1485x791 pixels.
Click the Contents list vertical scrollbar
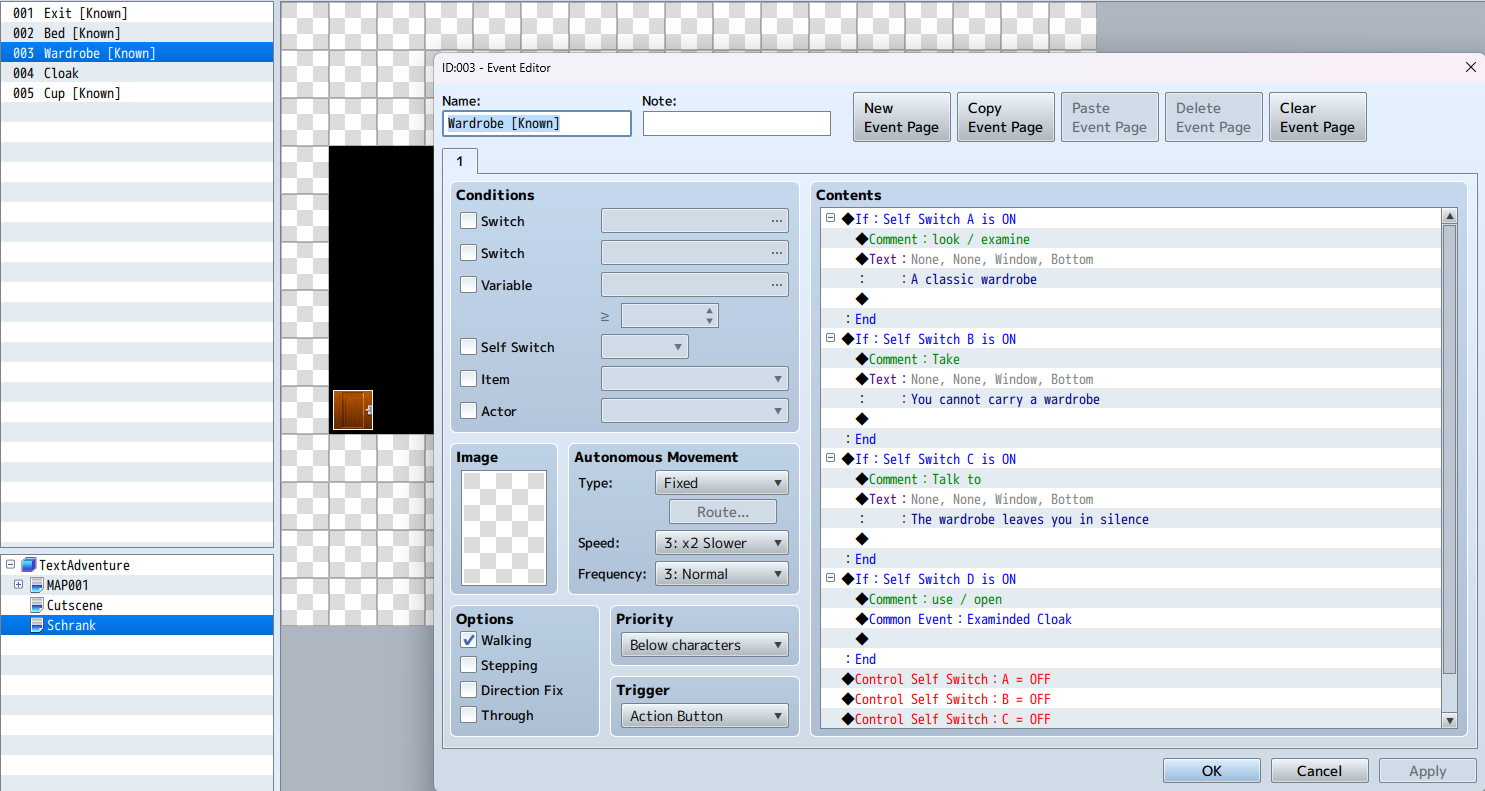click(x=1450, y=450)
